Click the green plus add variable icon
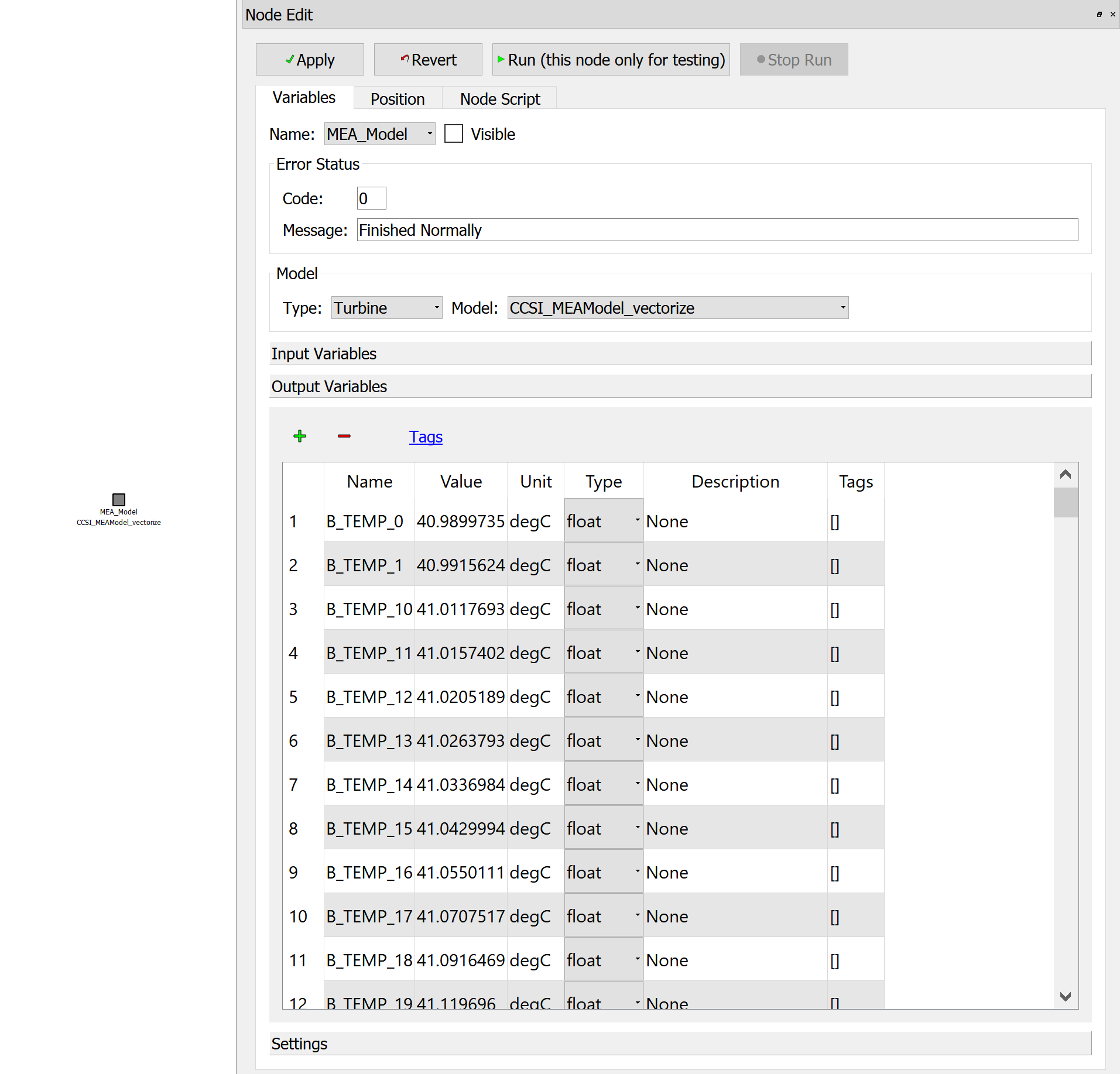1120x1074 pixels. click(300, 436)
